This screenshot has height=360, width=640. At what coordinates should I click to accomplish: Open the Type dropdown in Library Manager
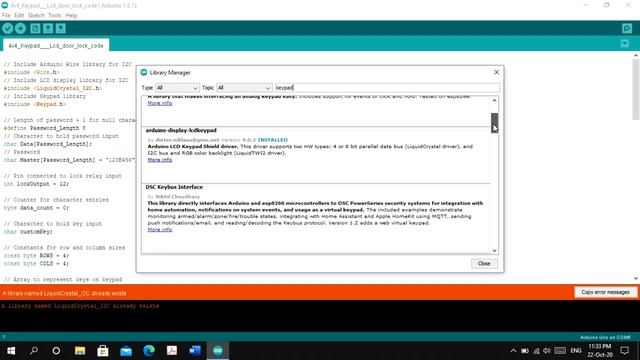pyautogui.click(x=177, y=88)
